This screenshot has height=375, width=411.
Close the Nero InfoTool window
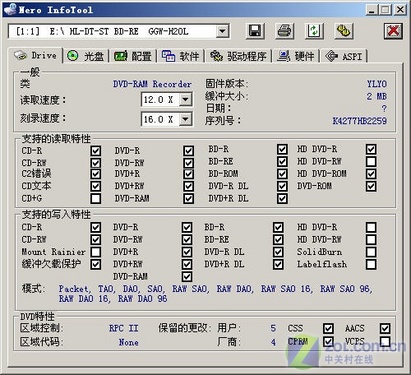click(400, 10)
